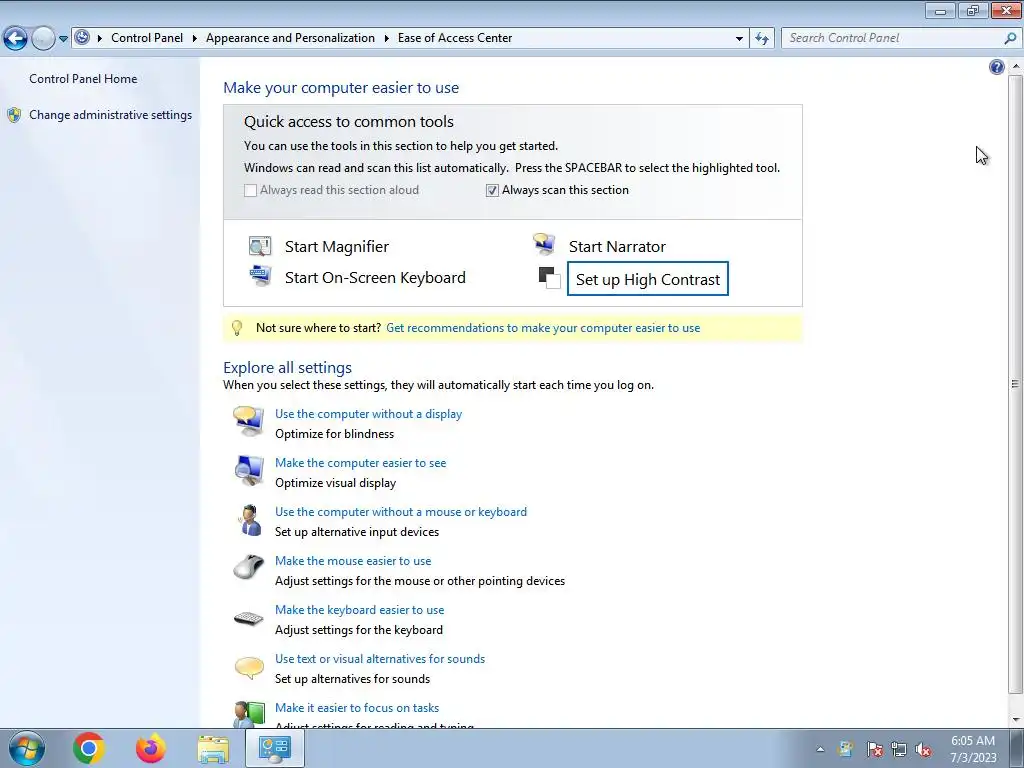Click the network tray icon

click(x=899, y=749)
